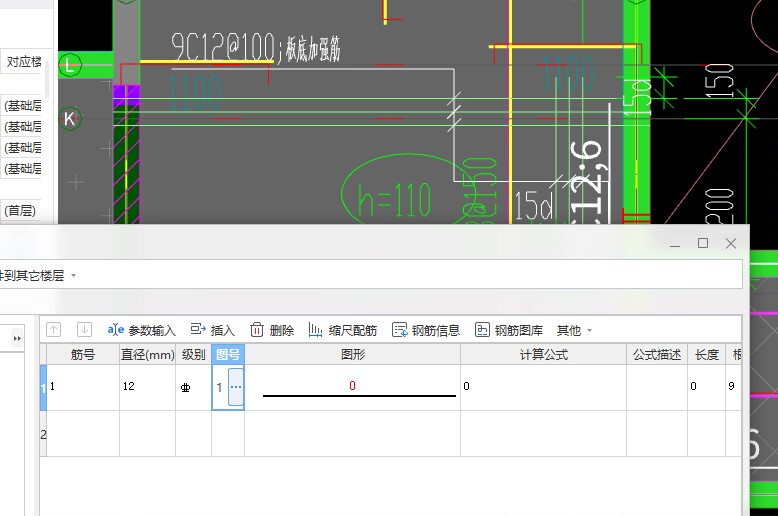Select the 图形 column header

353,354
